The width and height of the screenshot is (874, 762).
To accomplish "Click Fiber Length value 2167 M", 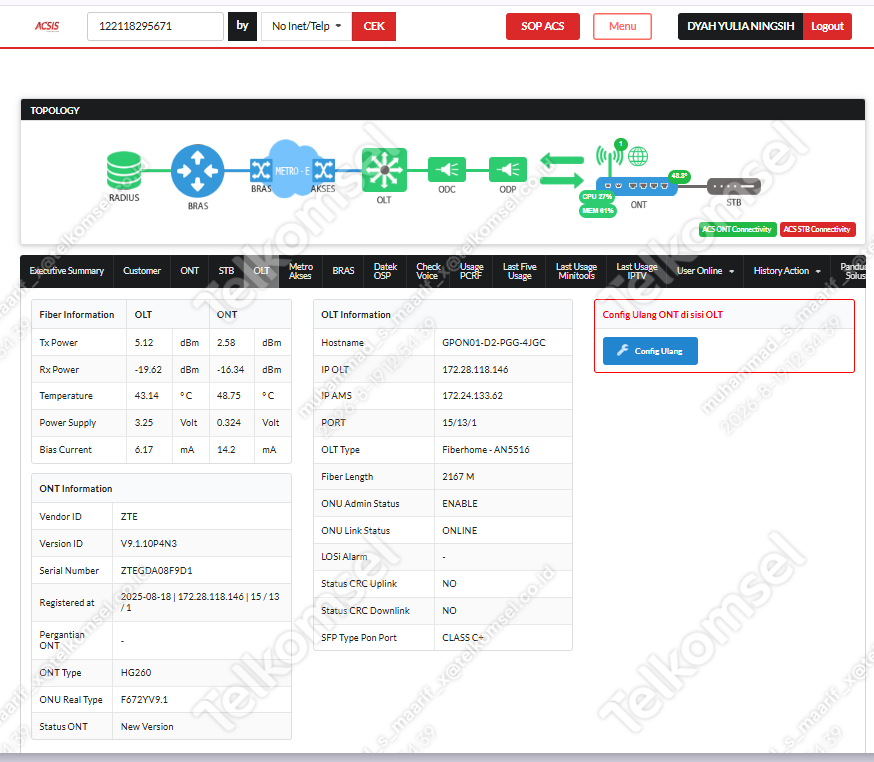I will click(458, 477).
